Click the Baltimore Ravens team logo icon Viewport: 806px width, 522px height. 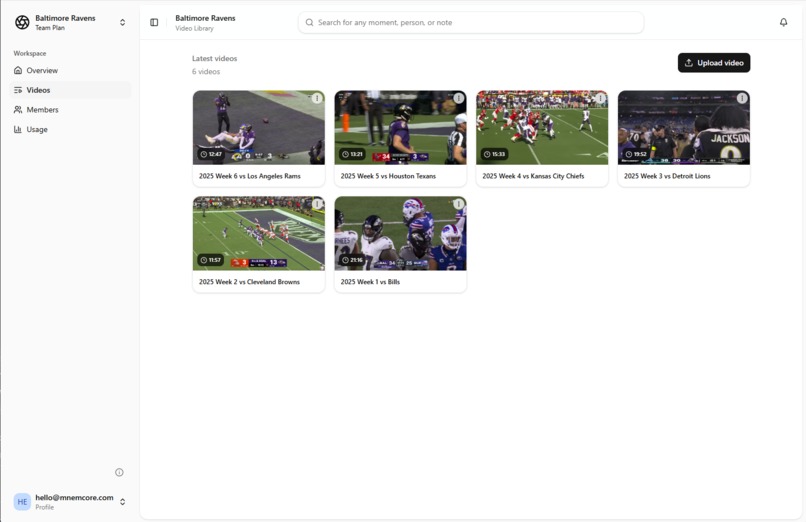tap(22, 22)
